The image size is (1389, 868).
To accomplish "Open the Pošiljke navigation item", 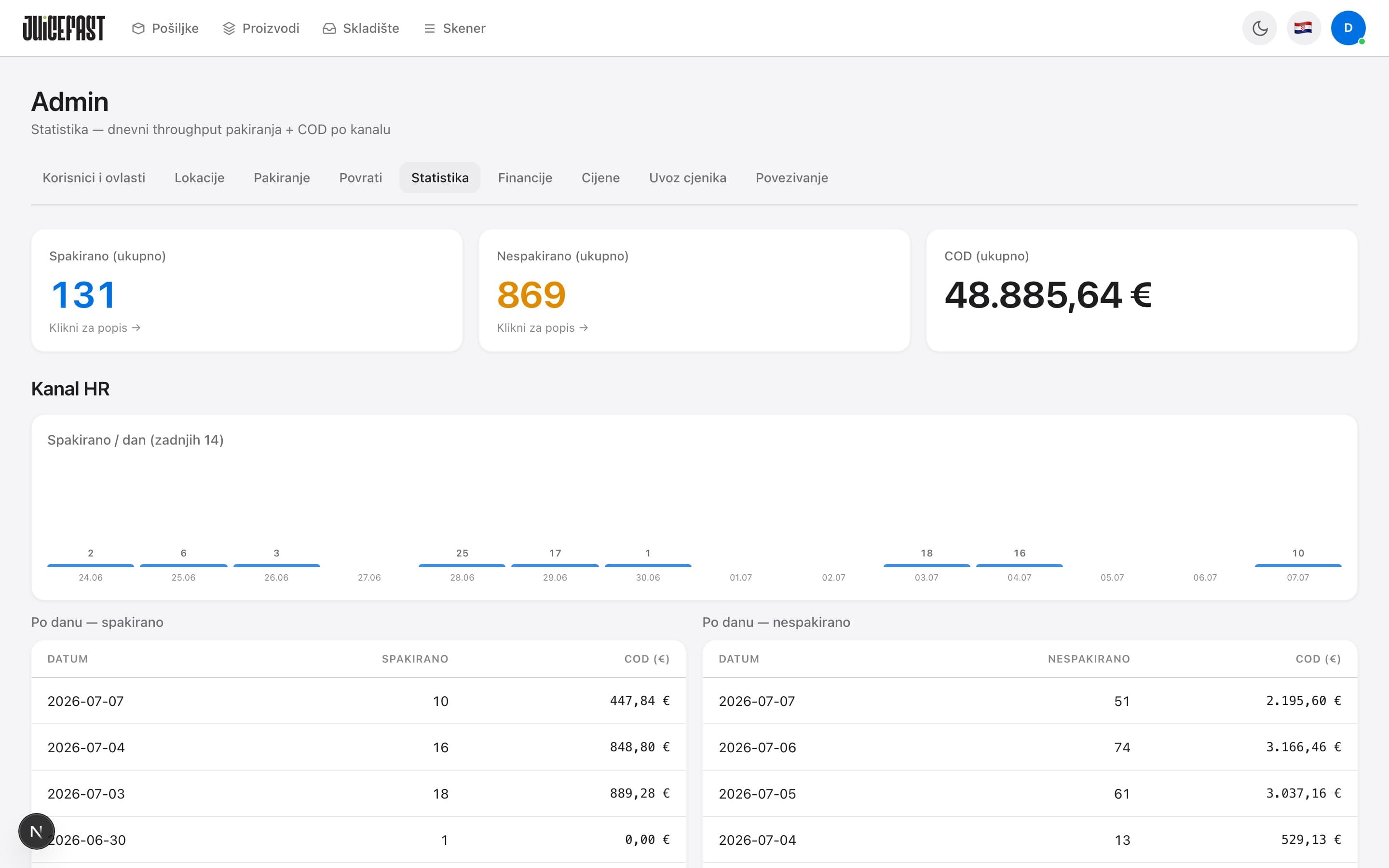I will 165,28.
